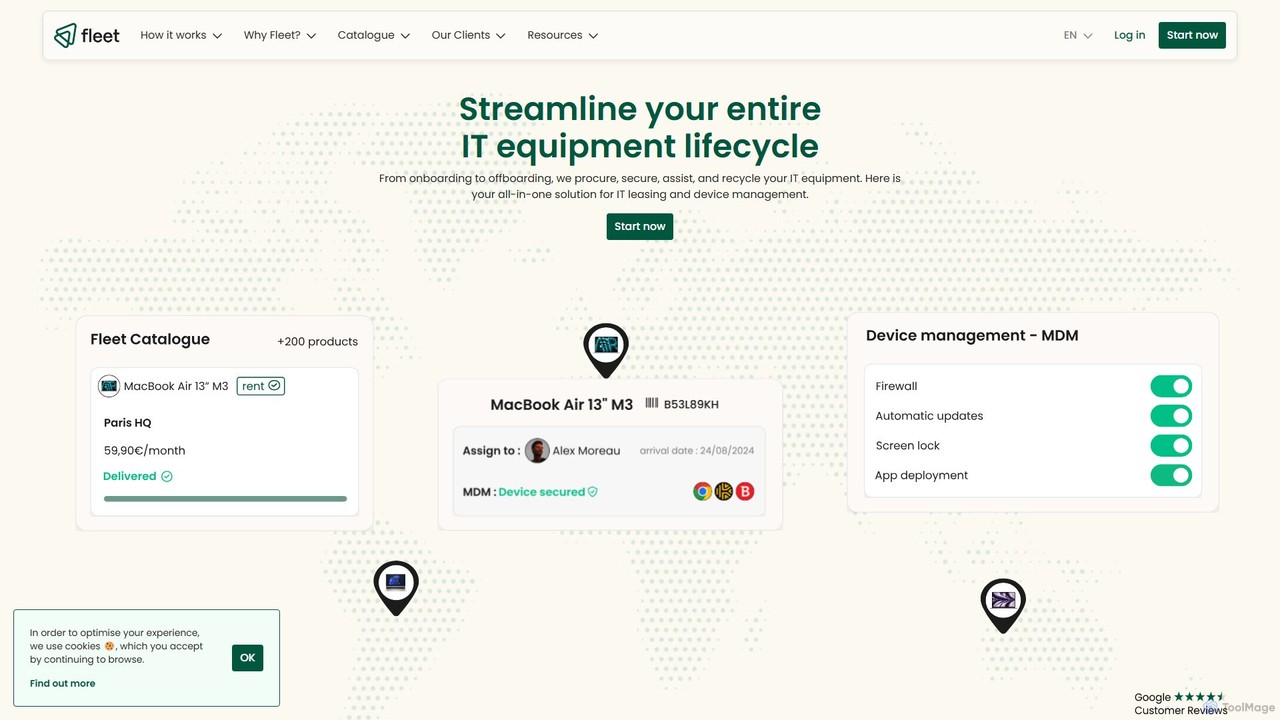Click the Google Customer Reviews badge text

pos(1180,704)
